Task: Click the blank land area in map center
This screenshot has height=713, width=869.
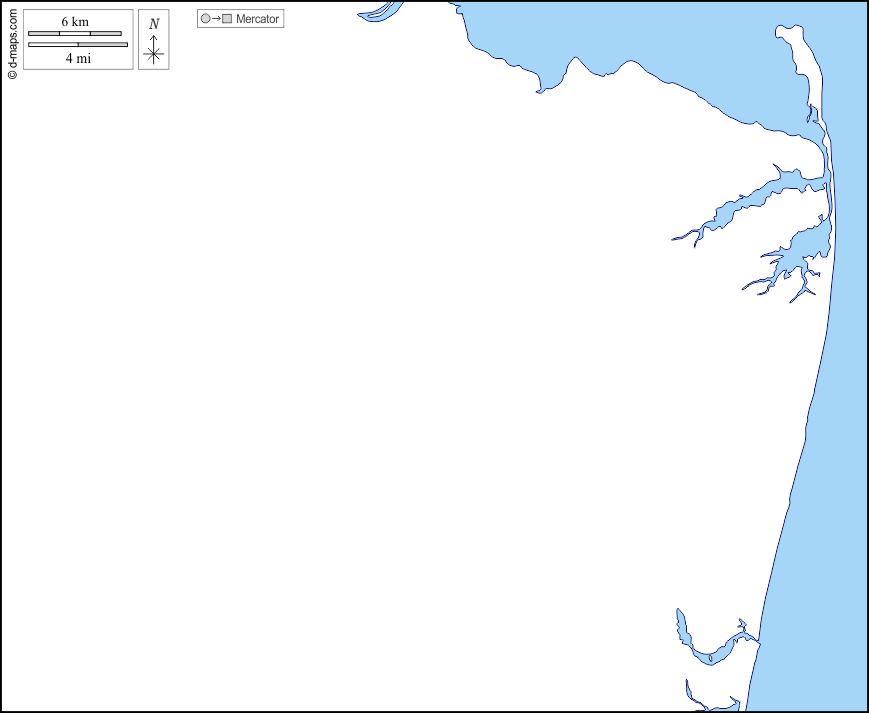Action: (400, 380)
